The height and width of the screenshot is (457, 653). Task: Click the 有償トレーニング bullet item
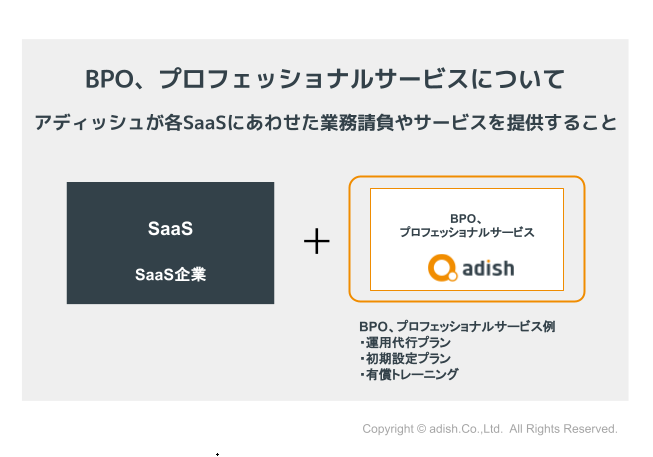409,374
